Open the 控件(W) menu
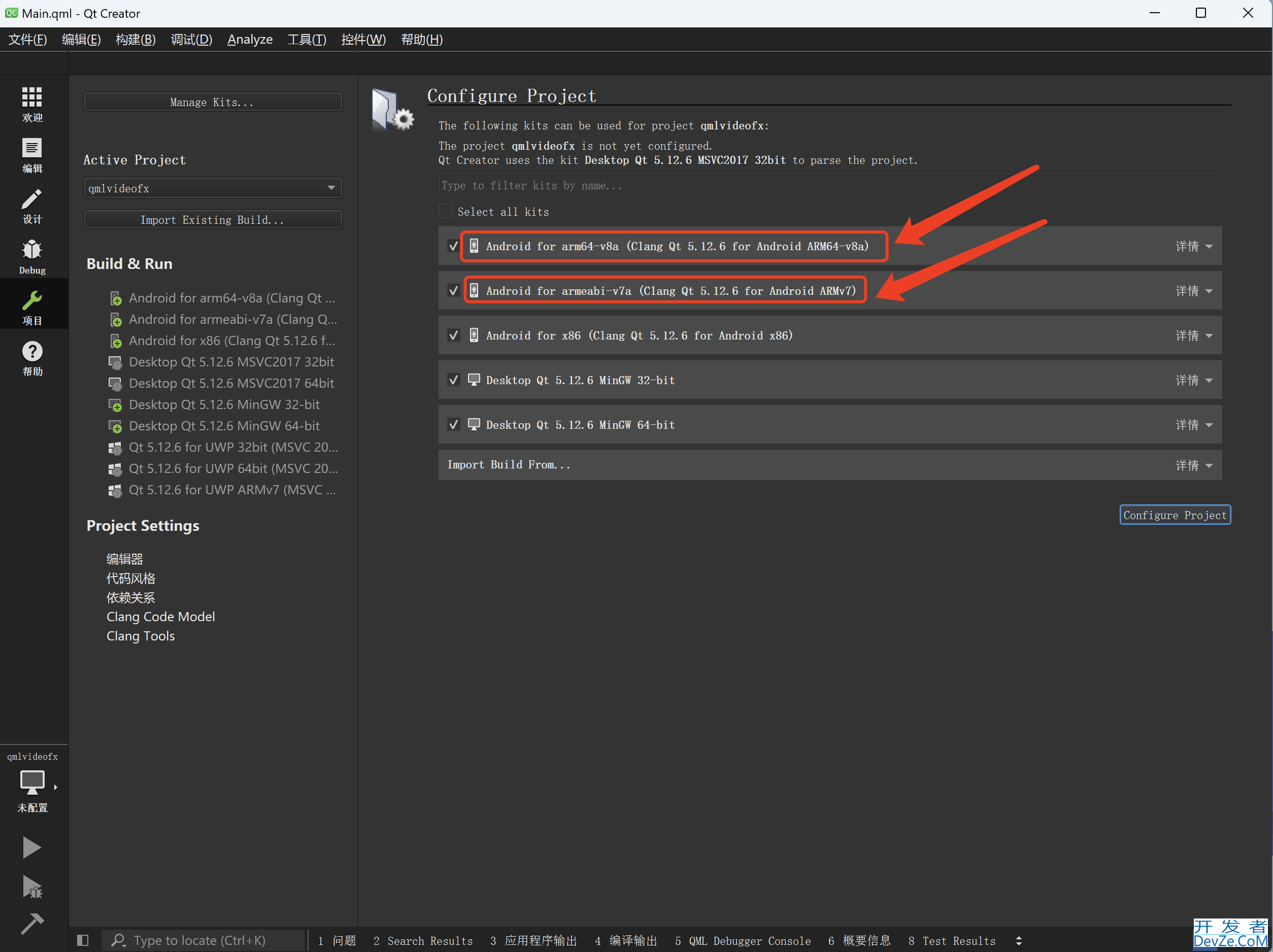Viewport: 1273px width, 952px height. pos(363,39)
